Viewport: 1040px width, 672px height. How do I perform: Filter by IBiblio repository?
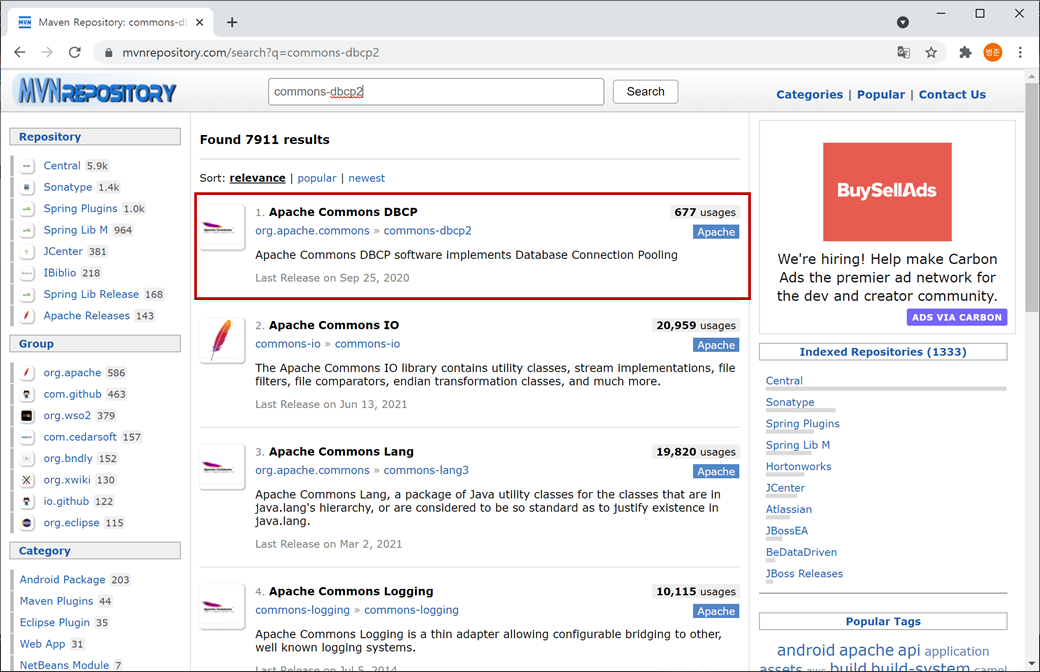pos(60,273)
